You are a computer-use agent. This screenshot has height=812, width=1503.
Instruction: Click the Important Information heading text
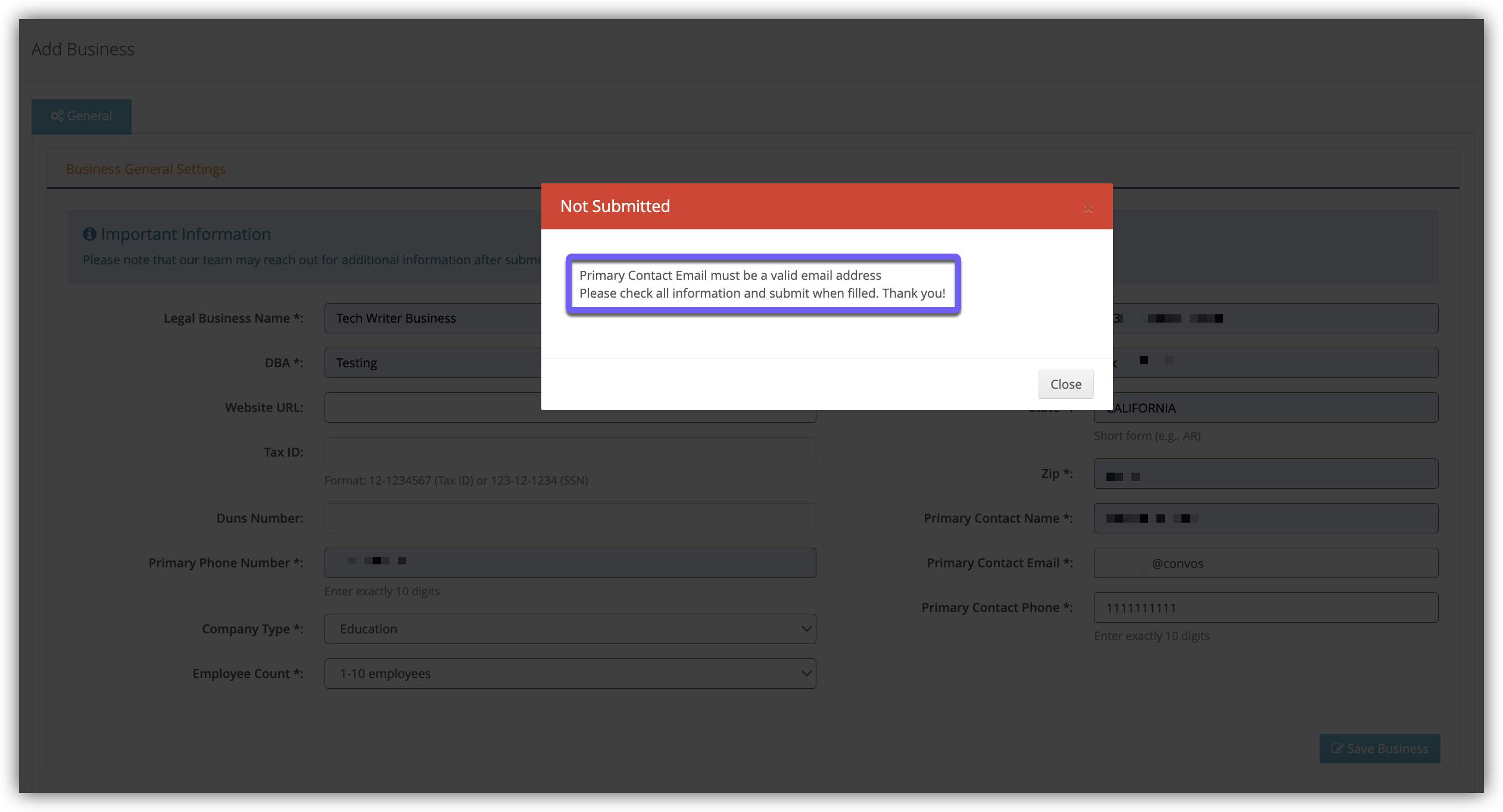tap(186, 234)
